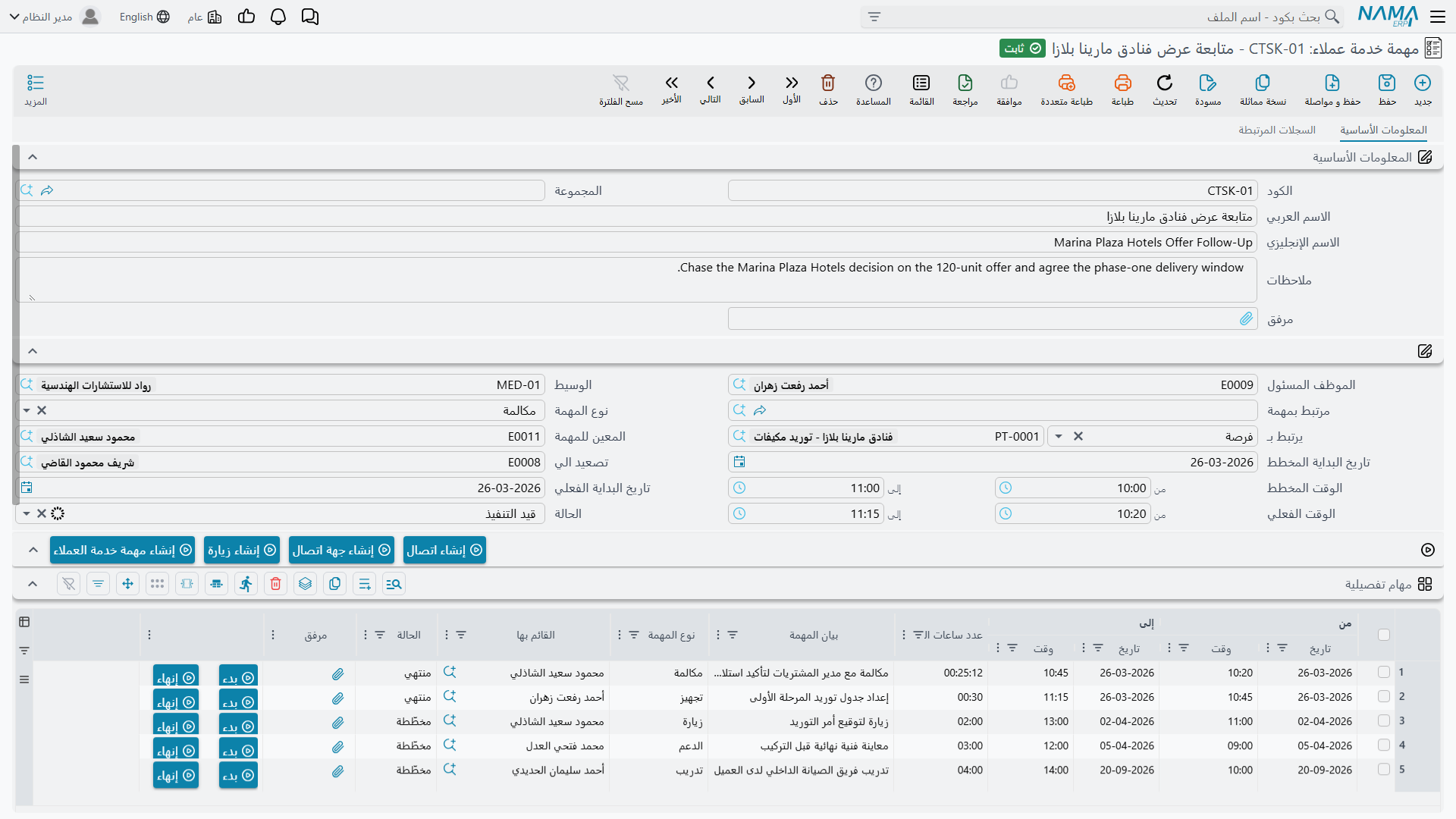Switch to المعلومات الأساسية tab
Image resolution: width=1456 pixels, height=819 pixels.
1383,130
